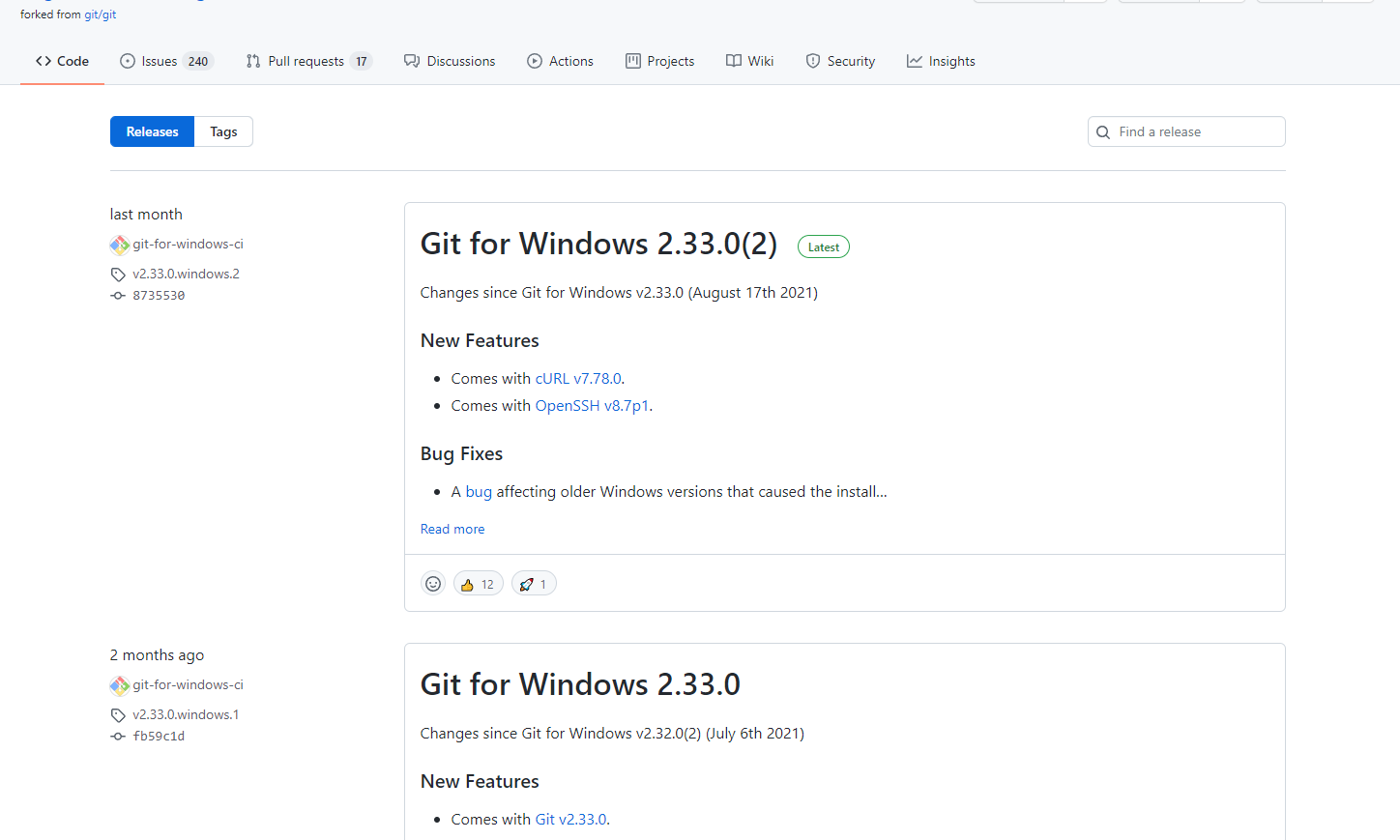Click 'New Features' heading in 2.33.0(2) release

coord(480,340)
